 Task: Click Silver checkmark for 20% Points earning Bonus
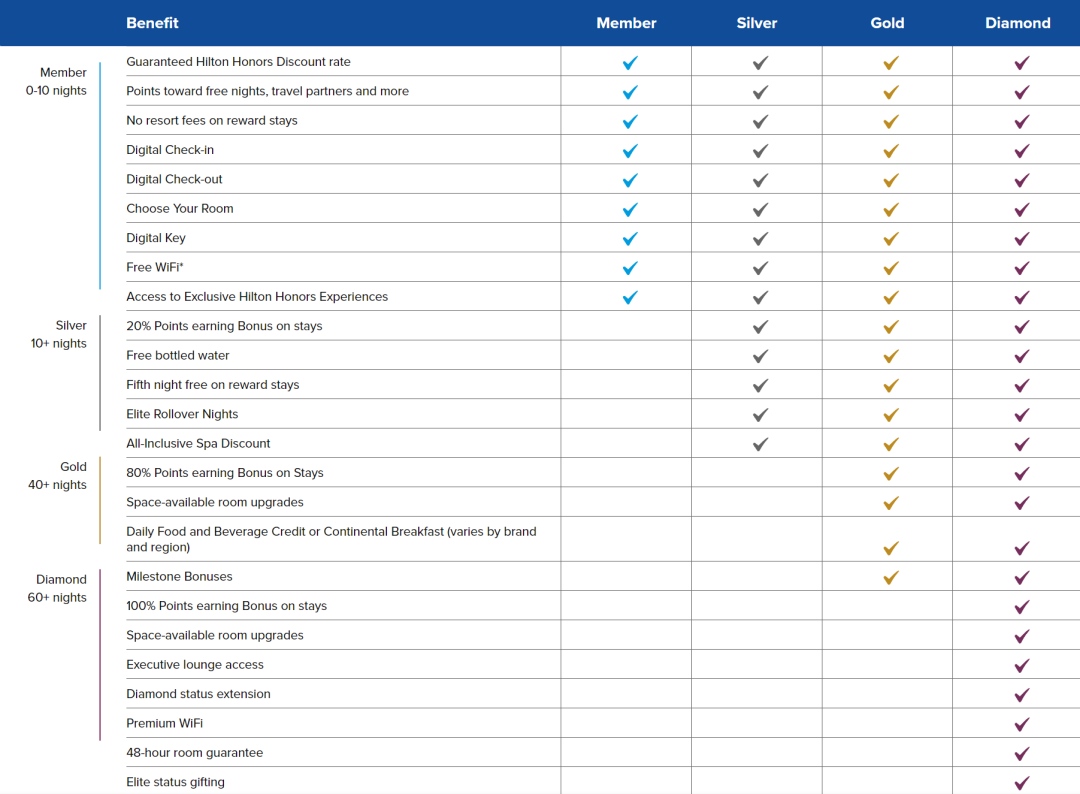[760, 327]
